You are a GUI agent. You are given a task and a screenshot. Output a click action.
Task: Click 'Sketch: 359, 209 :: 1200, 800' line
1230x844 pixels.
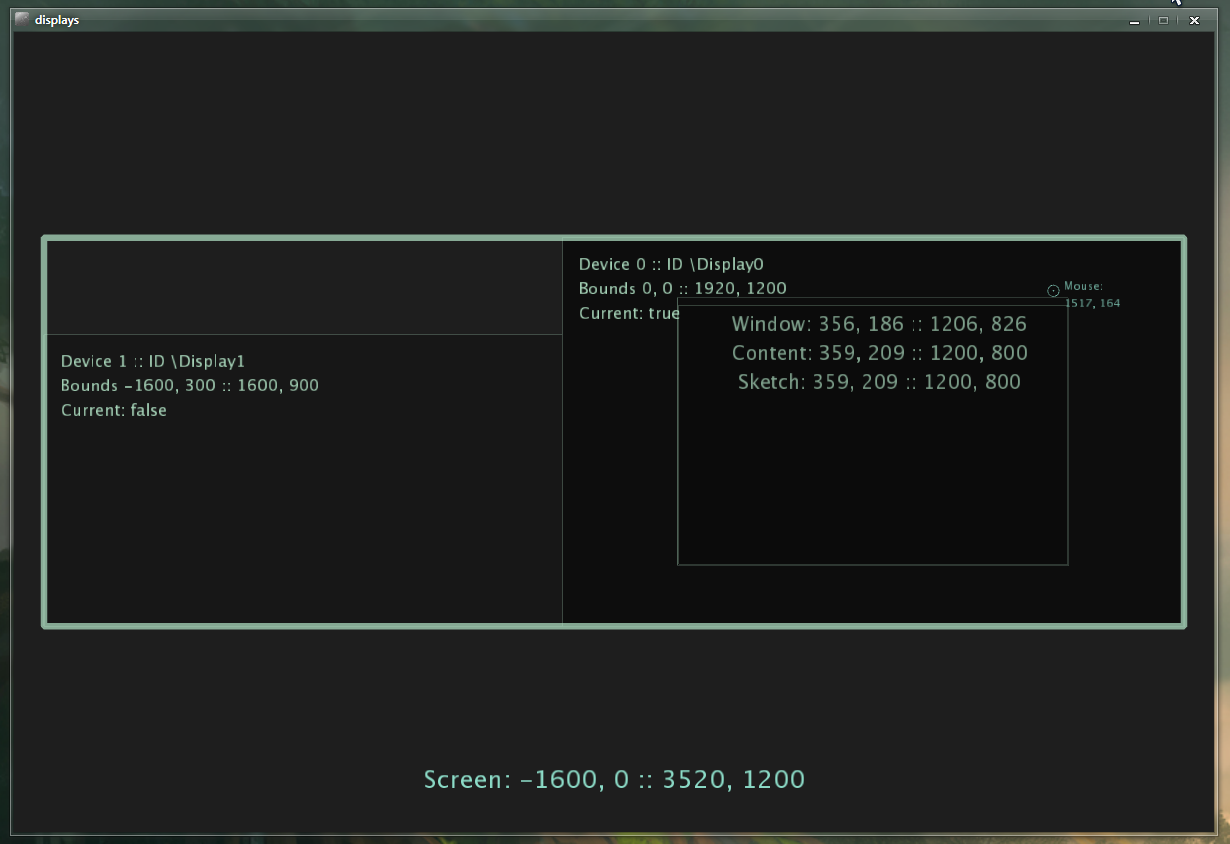tap(879, 382)
